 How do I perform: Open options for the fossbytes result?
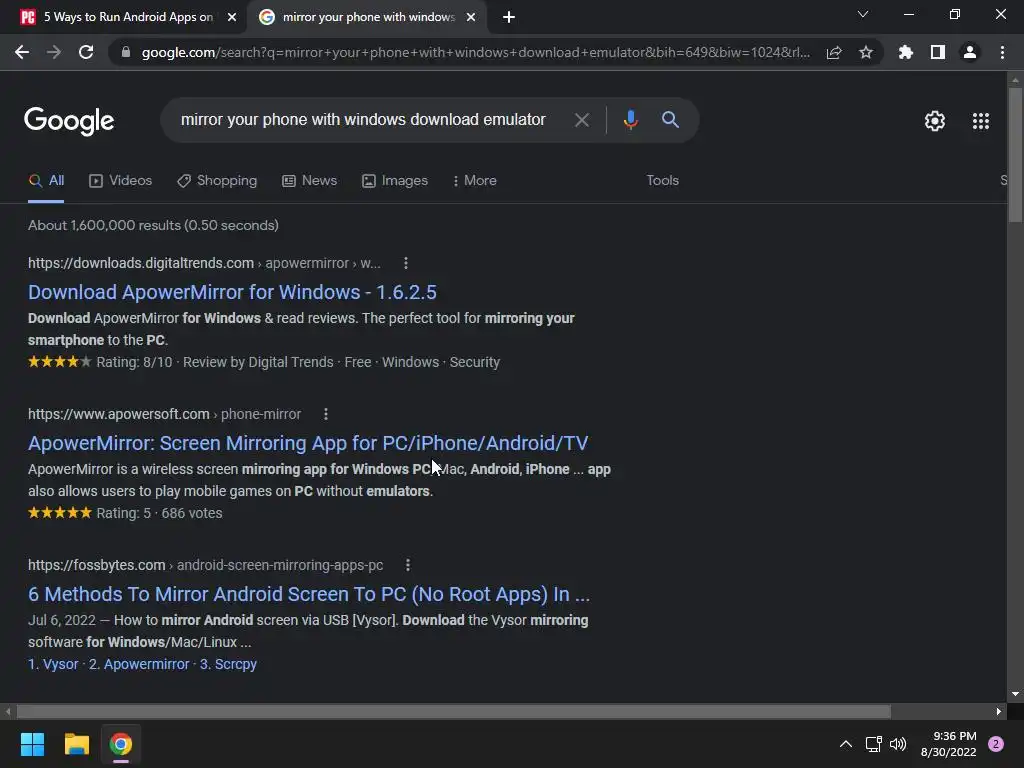click(x=408, y=565)
